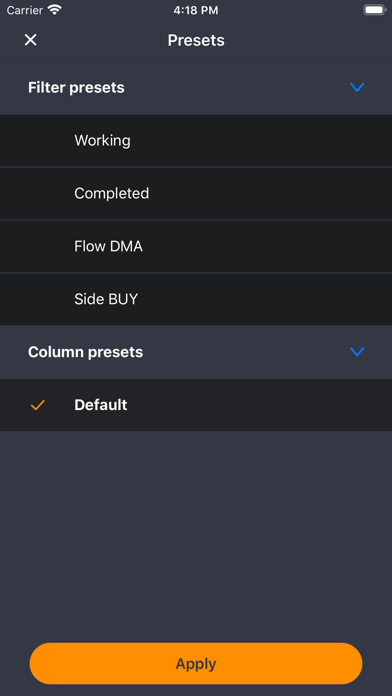The width and height of the screenshot is (392, 696).
Task: Apply the selected presets
Action: (196, 664)
